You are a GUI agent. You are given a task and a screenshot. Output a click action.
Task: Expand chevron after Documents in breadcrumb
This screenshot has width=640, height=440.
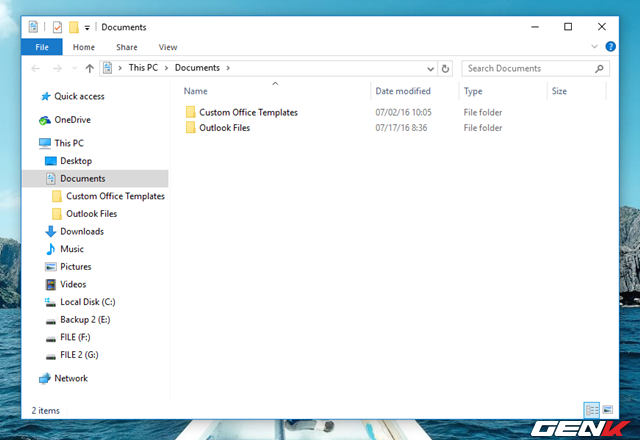(x=228, y=68)
